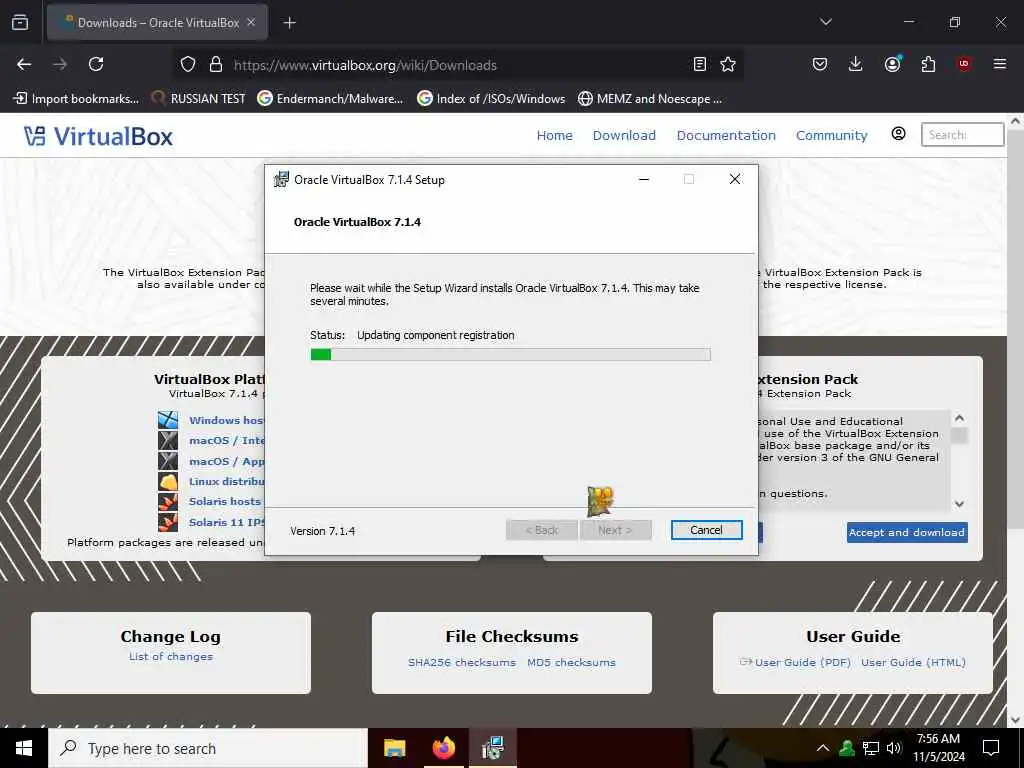1024x768 pixels.
Task: Click the site padlock icon
Action: tap(216, 64)
